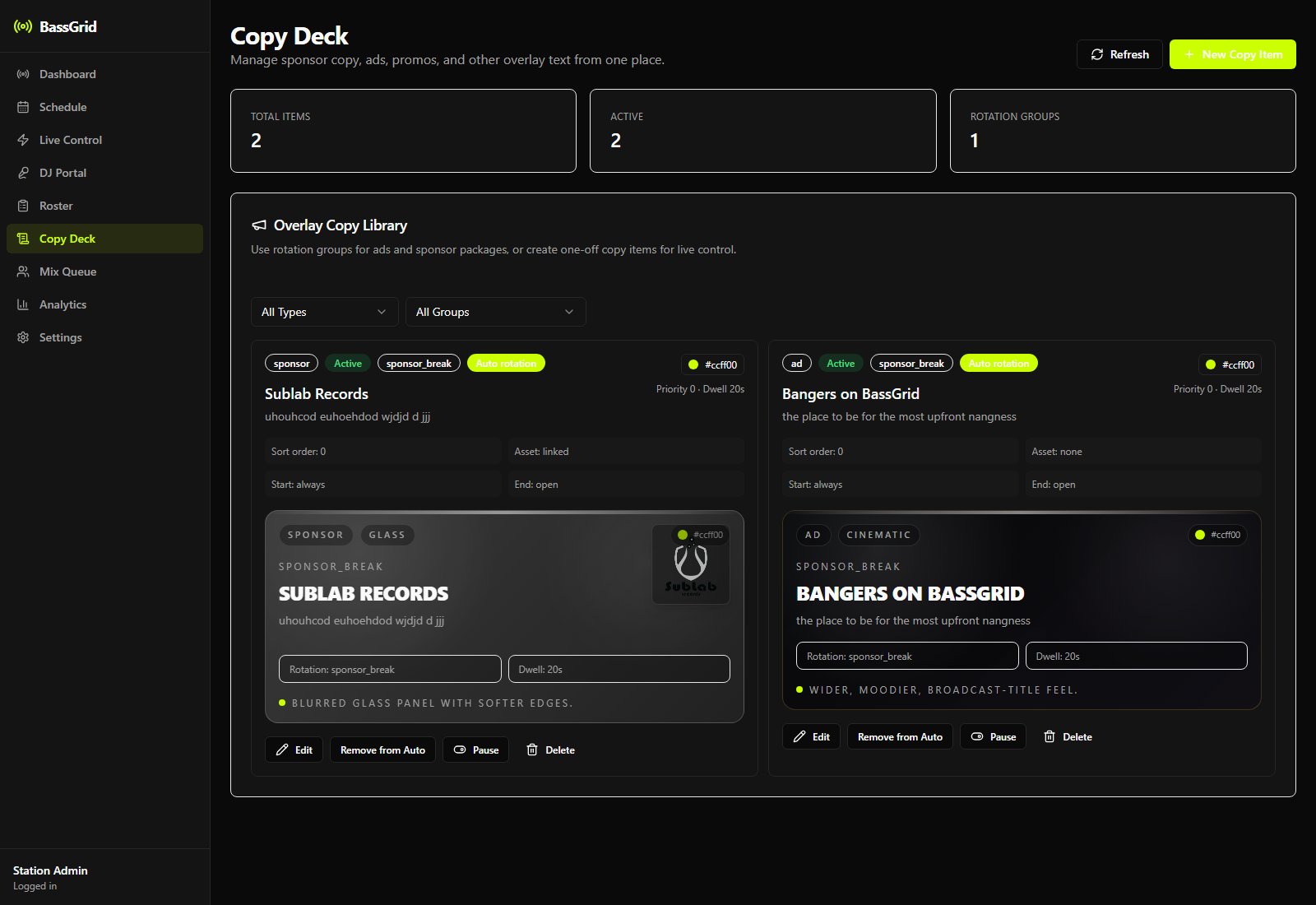Click #ccff00 swatch inside Bangers cinematic preview
1316x905 pixels.
point(1218,535)
